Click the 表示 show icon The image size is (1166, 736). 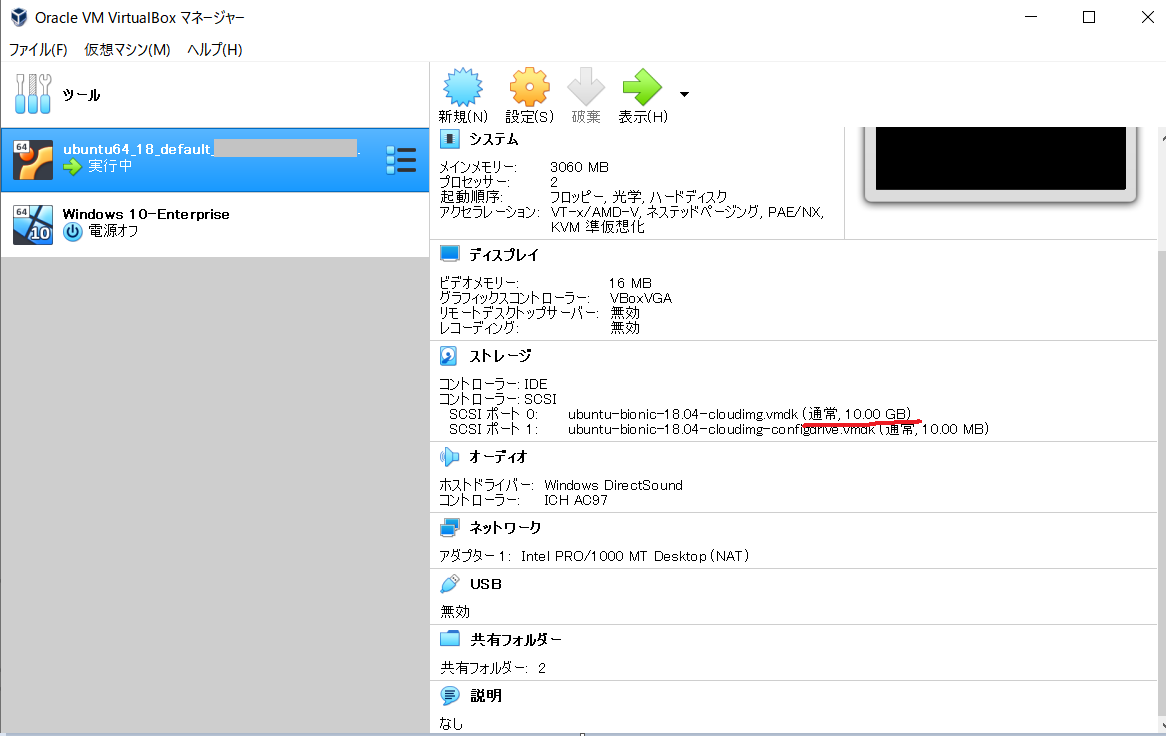[642, 88]
